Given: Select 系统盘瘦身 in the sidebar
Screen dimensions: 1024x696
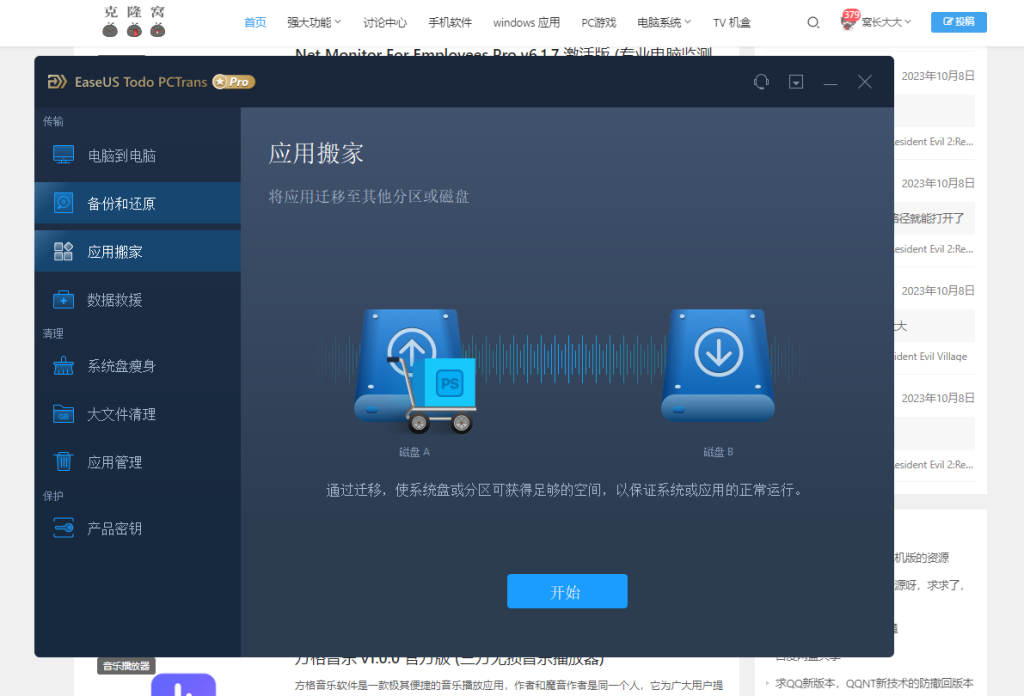Looking at the screenshot, I should tap(138, 366).
